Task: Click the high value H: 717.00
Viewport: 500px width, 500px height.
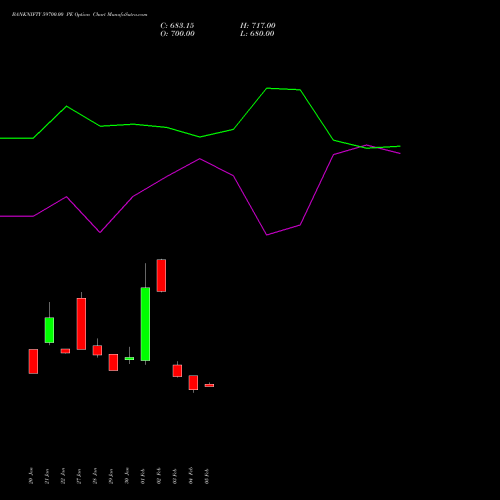Action: pos(258,26)
